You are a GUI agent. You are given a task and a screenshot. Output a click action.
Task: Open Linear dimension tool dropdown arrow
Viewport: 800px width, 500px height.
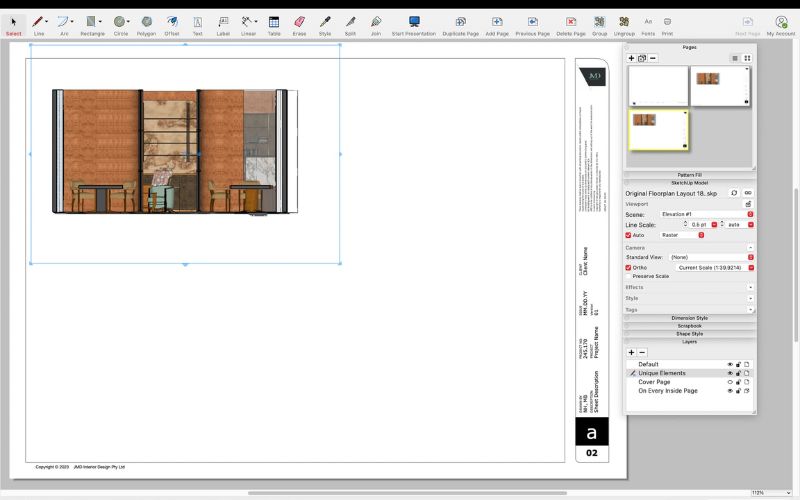pos(256,21)
